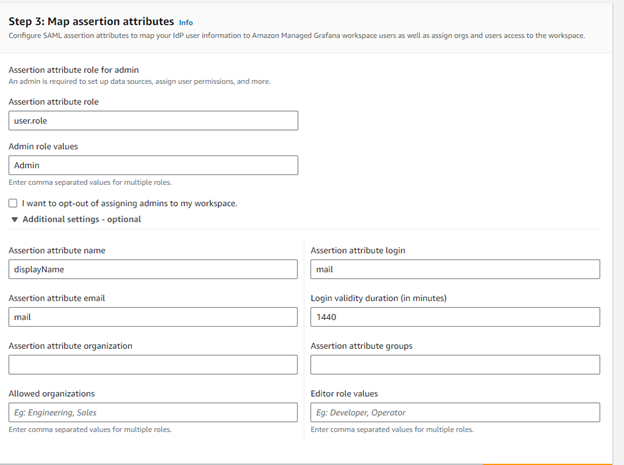Focus the Assertion attribute email input
Image resolution: width=624 pixels, height=465 pixels.
153,317
